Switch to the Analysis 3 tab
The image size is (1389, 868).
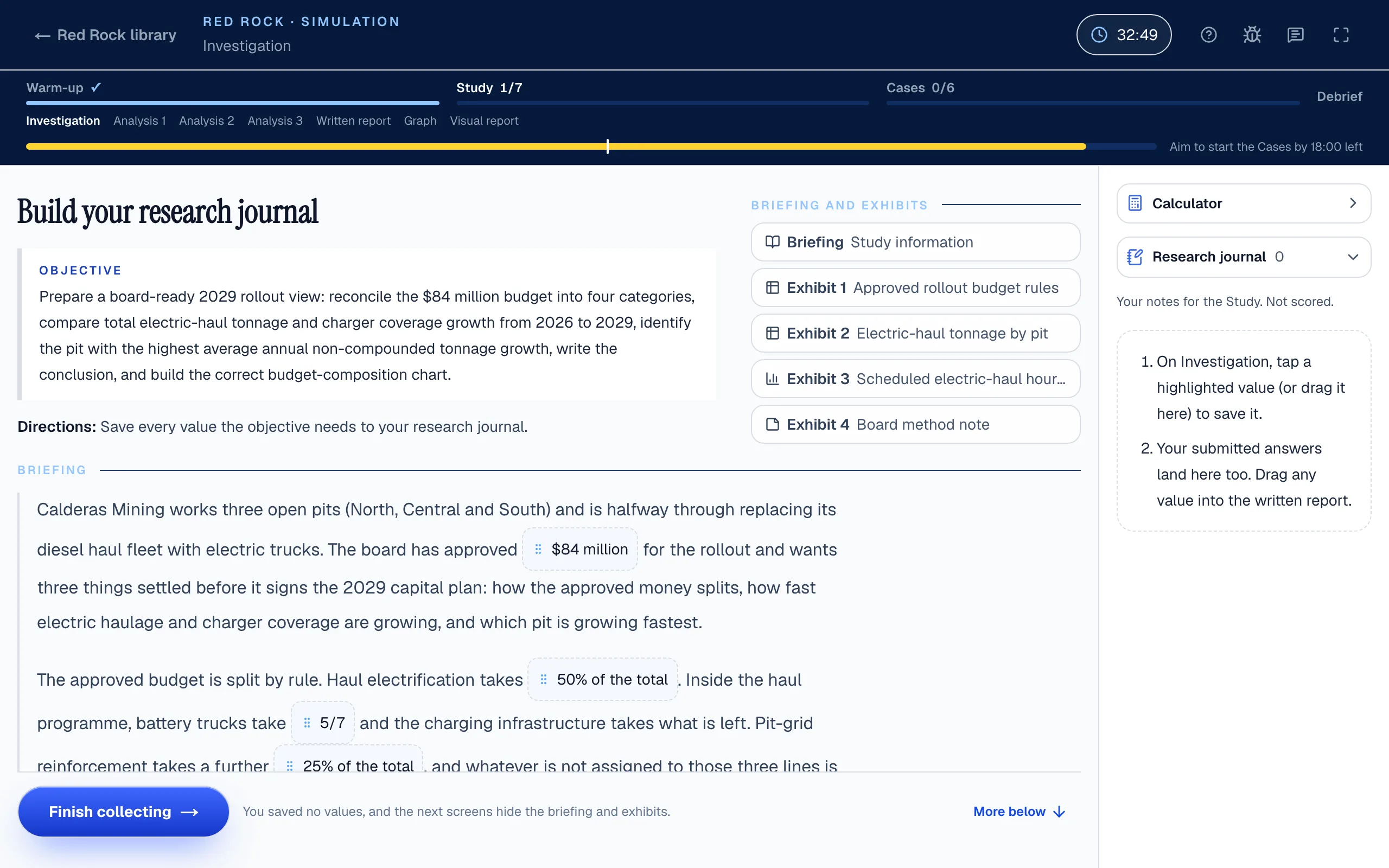point(275,120)
